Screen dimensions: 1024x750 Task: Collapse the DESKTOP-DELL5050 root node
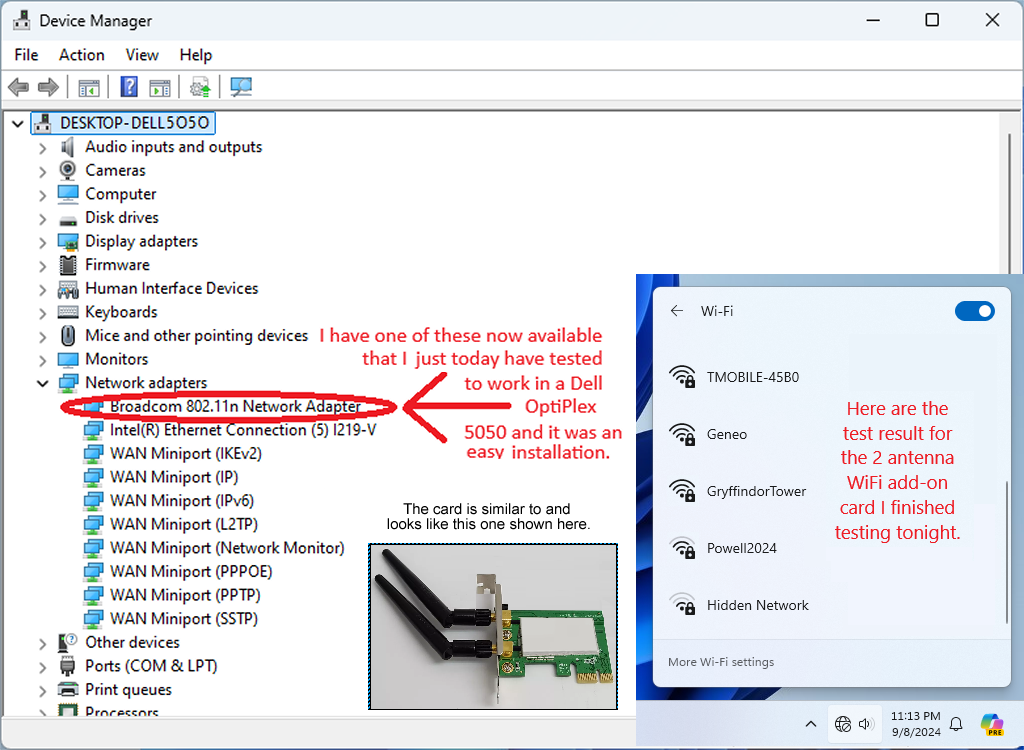18,123
